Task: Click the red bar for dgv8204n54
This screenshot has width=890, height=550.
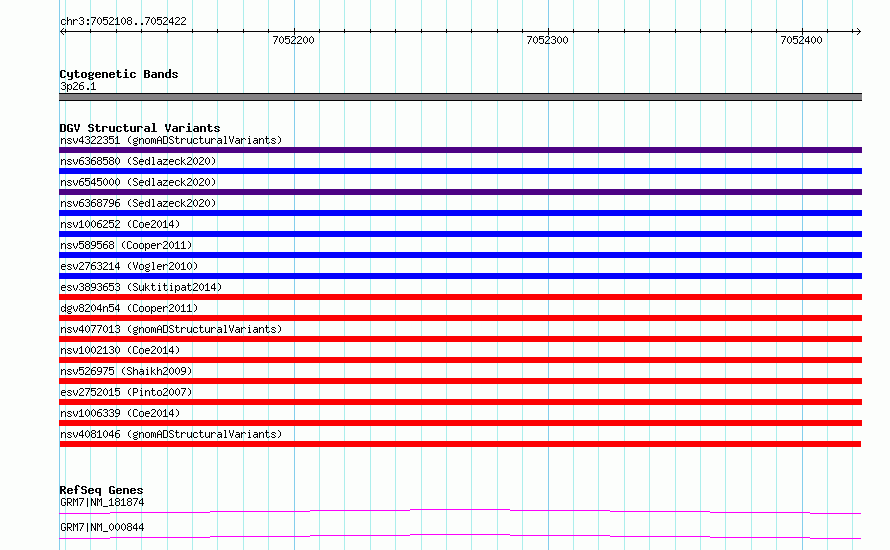Action: [460, 318]
